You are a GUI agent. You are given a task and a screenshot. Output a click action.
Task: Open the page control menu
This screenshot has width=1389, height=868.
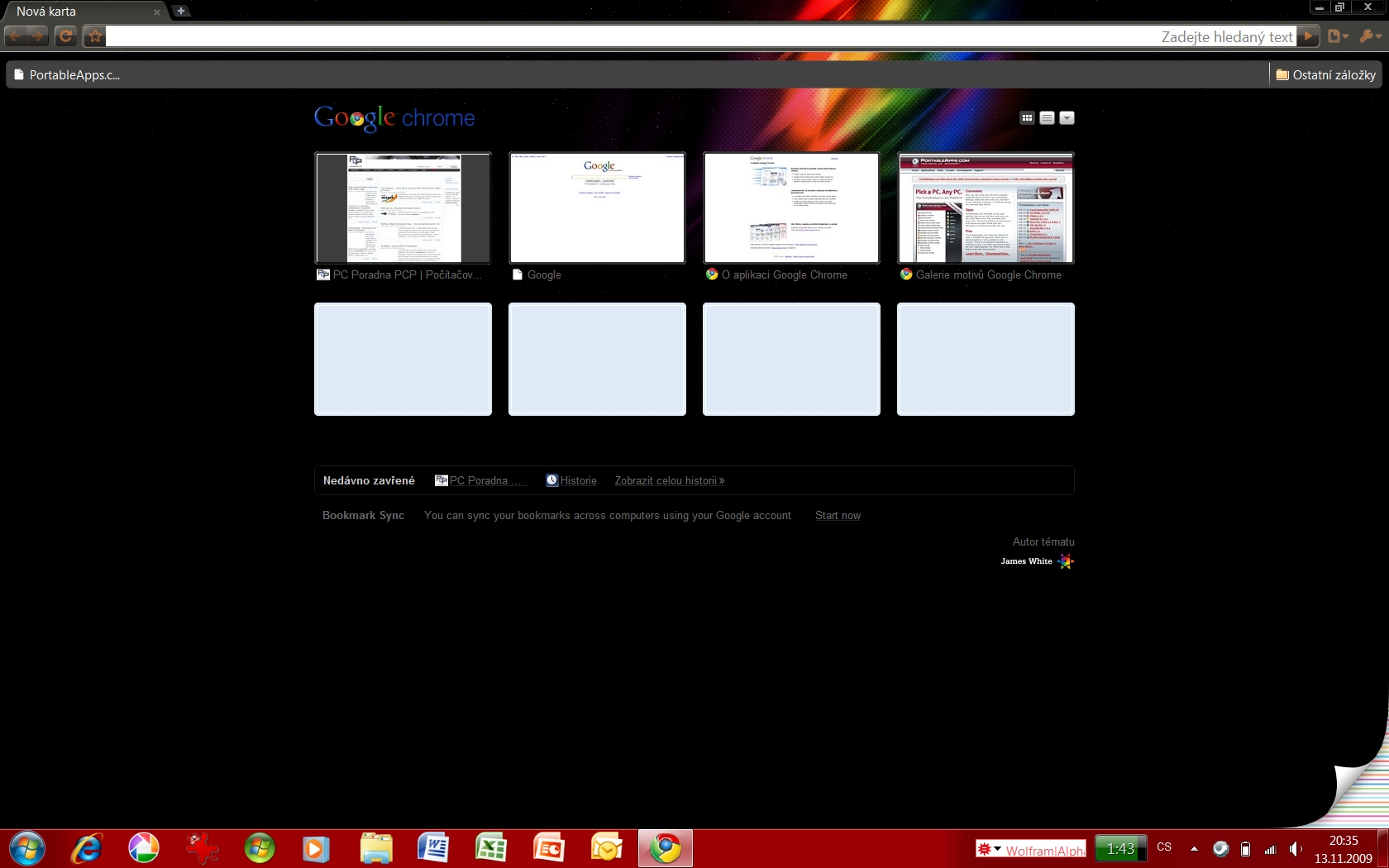pos(1339,36)
